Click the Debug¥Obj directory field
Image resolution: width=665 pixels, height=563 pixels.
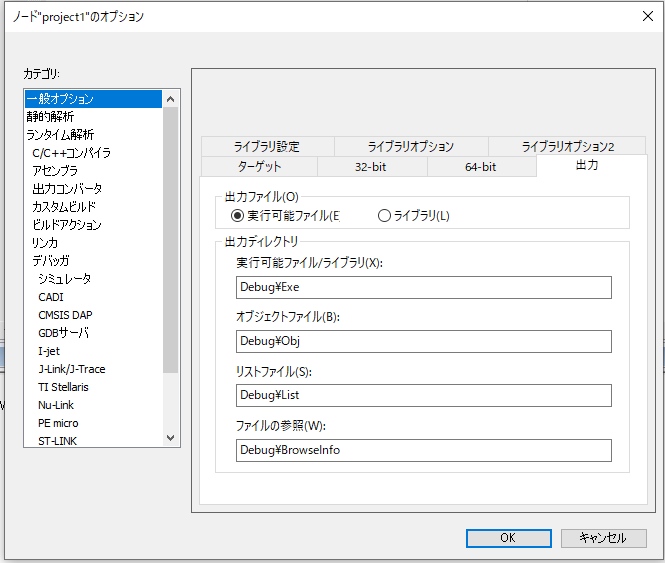coord(424,341)
